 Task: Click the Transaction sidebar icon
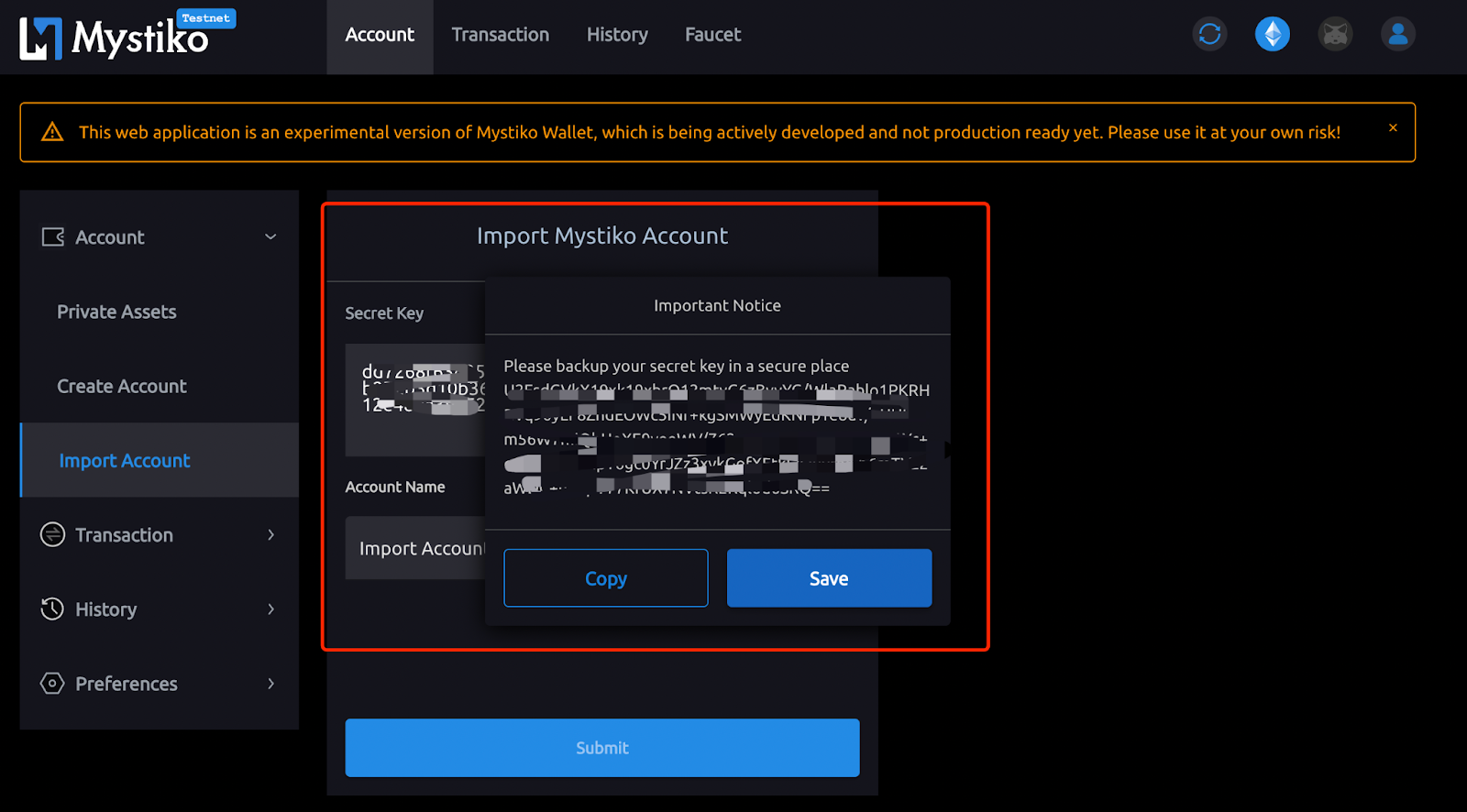(53, 534)
